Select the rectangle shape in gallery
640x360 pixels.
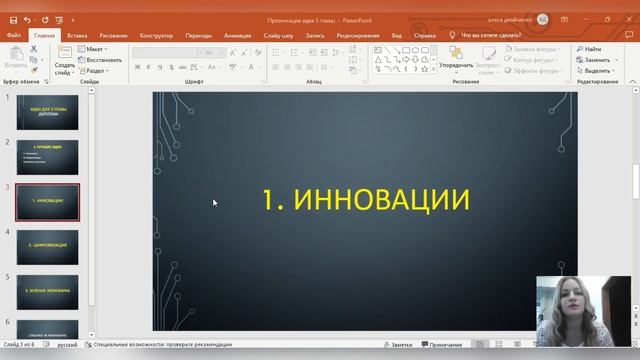tap(406, 50)
